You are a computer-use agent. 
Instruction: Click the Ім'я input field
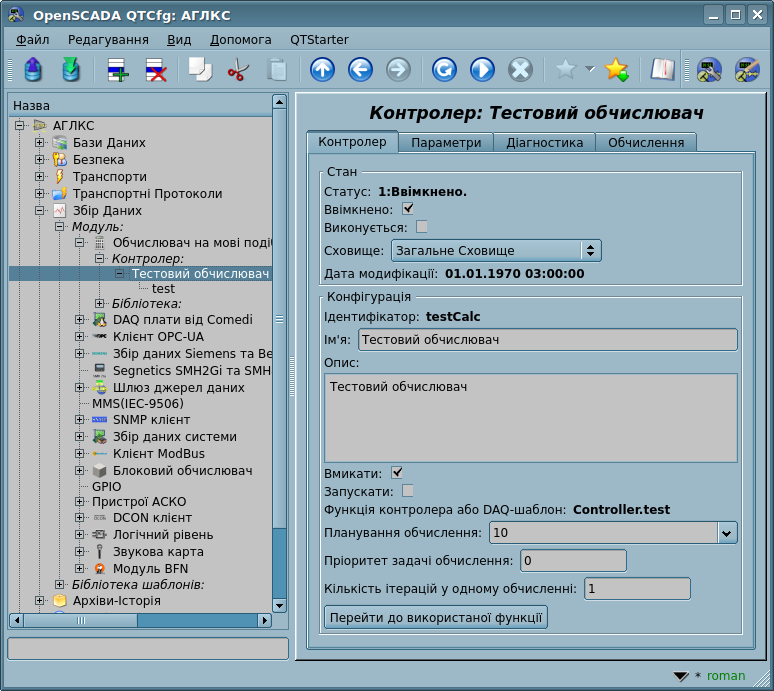(547, 340)
